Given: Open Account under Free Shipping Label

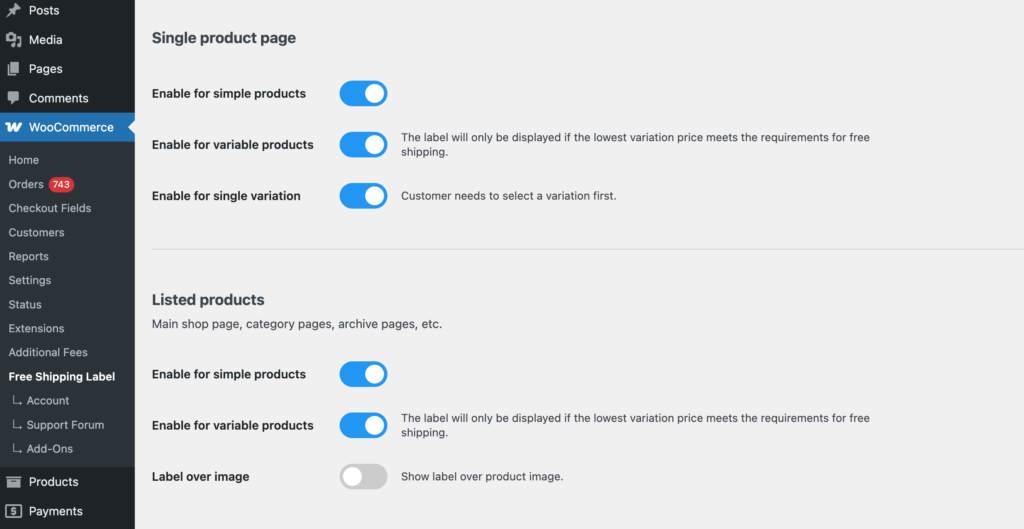Looking at the screenshot, I should (48, 401).
